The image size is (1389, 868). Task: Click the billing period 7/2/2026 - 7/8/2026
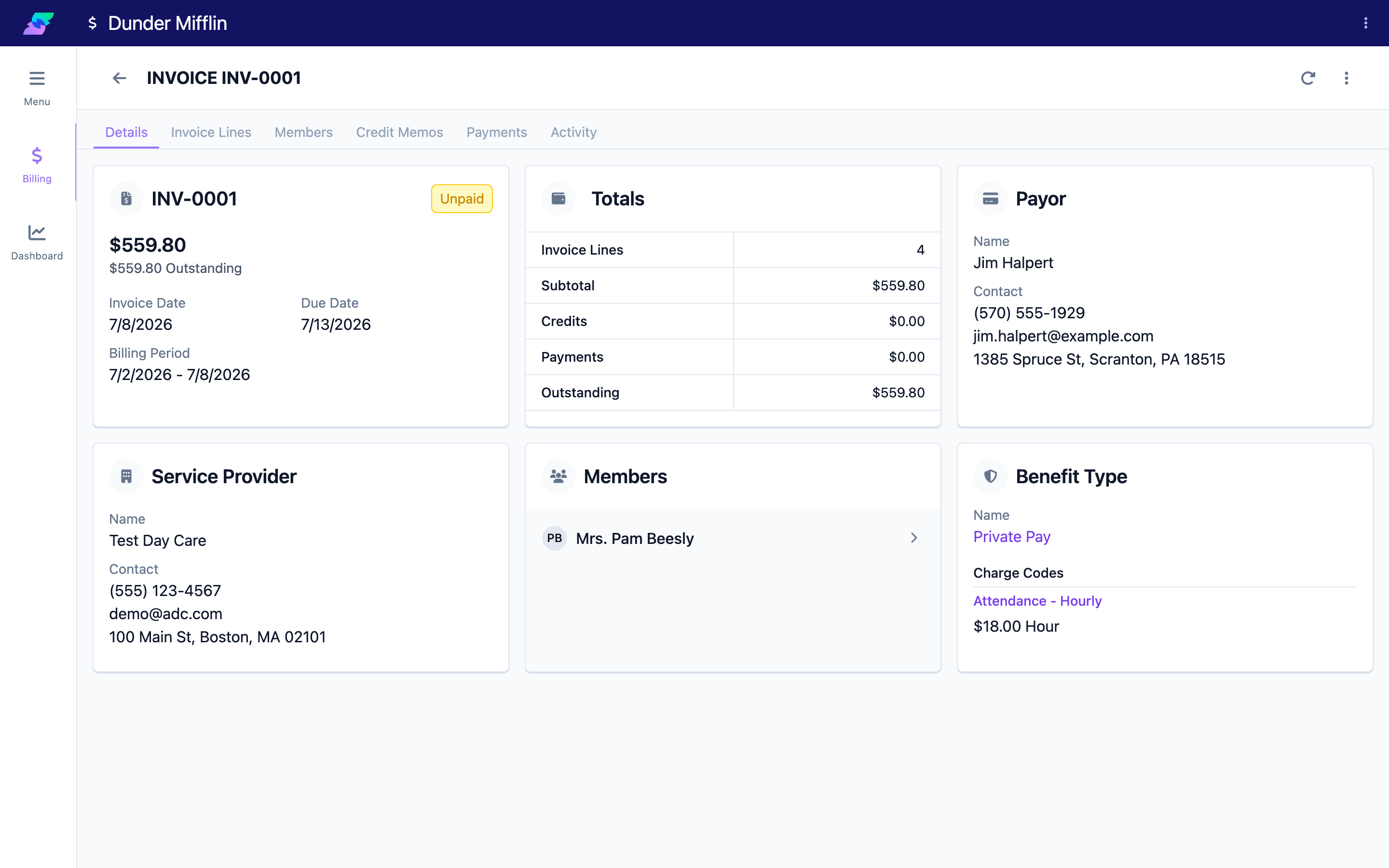[179, 374]
